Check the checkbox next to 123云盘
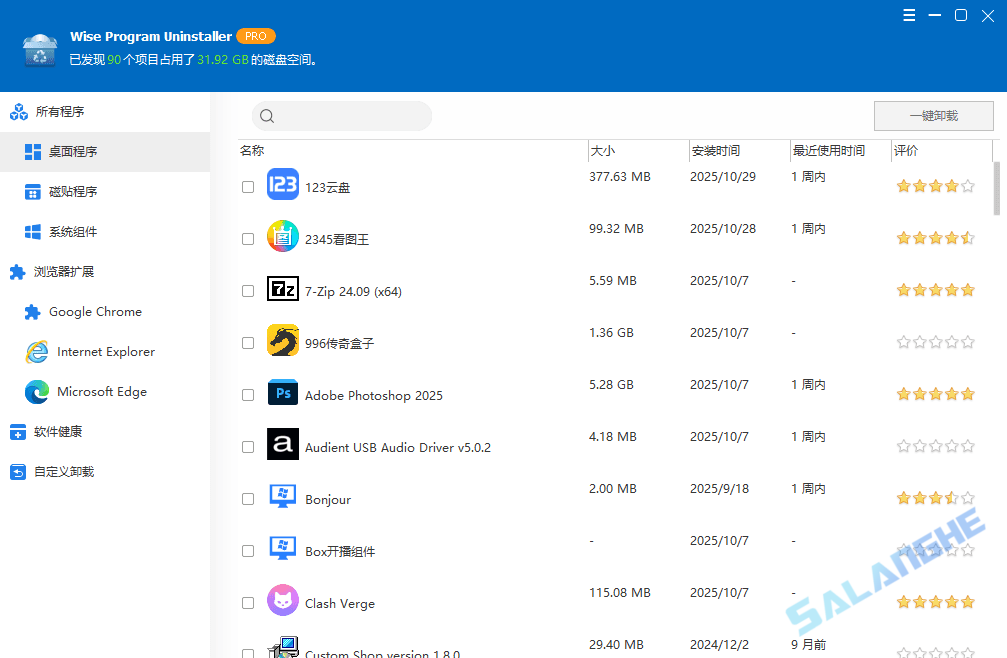The width and height of the screenshot is (1007, 658). 247,186
